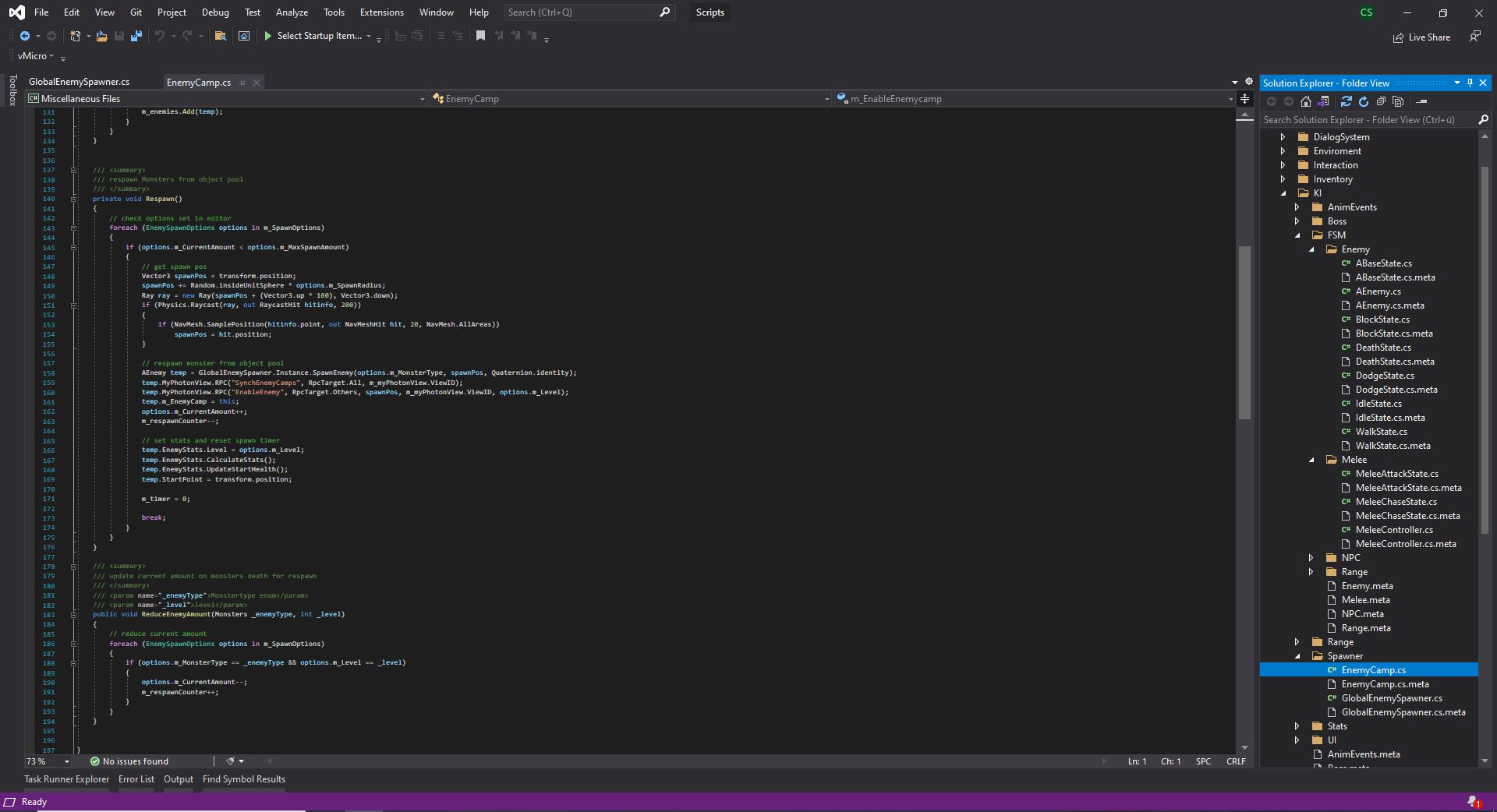Screen dimensions: 1497x812
Task: Click the Solution Explorer vertical scrollbar thumb
Action: click(x=1485, y=349)
